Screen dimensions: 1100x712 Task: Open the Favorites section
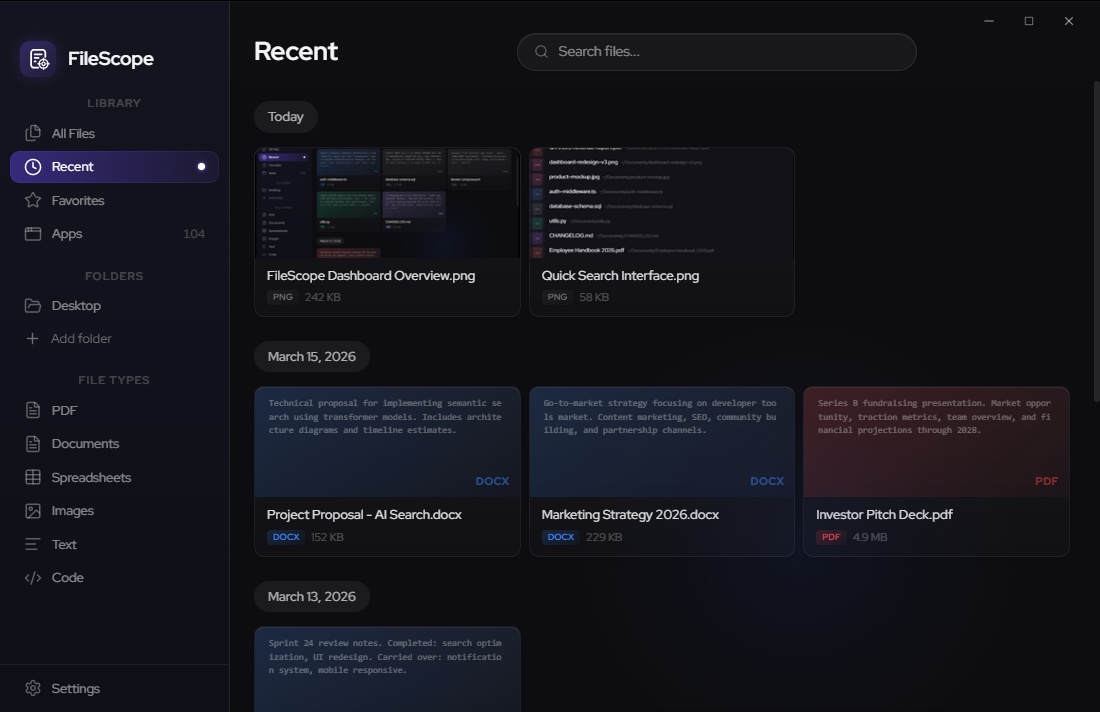coord(78,200)
